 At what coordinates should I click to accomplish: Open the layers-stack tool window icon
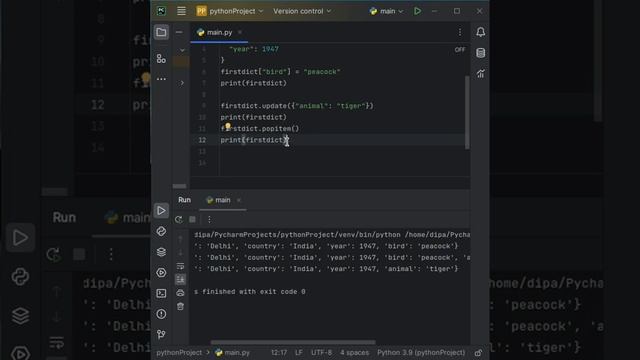tap(161, 252)
